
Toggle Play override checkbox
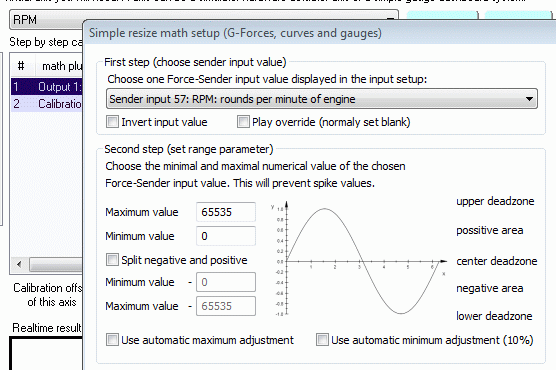coord(243,122)
